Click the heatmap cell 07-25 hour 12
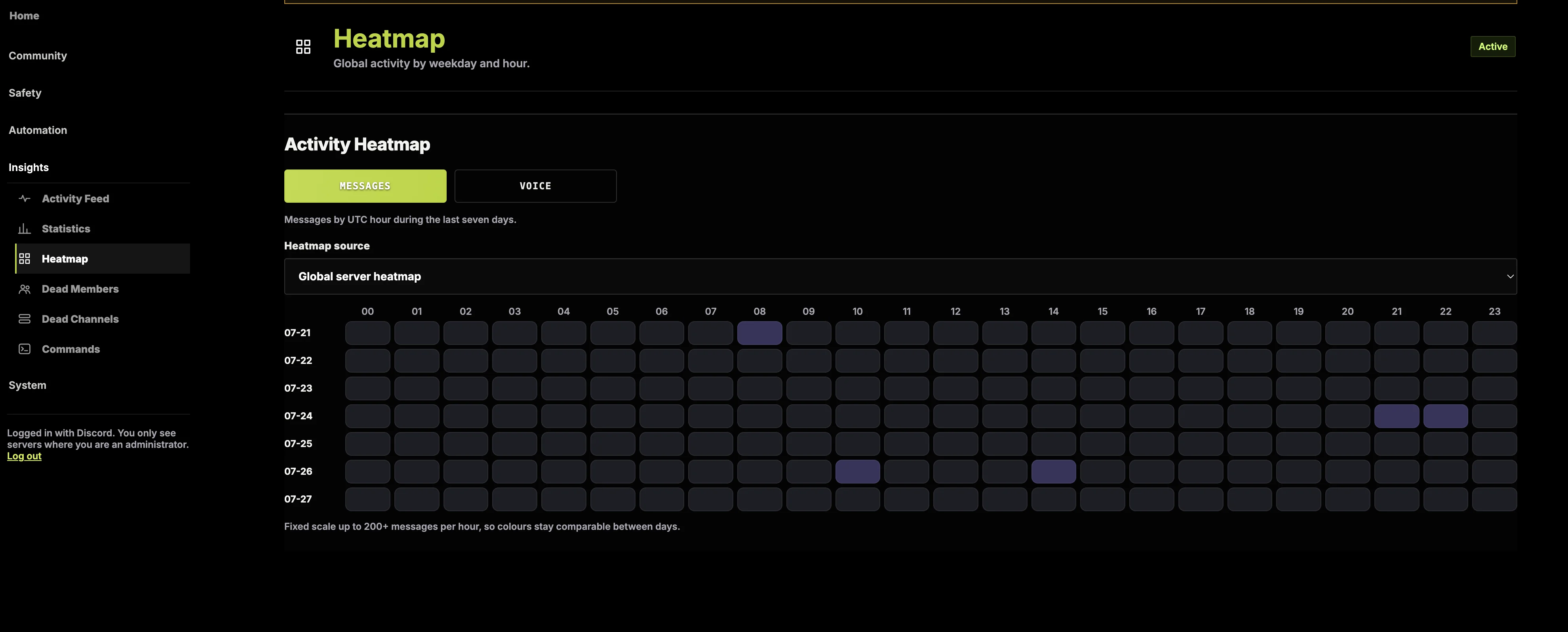Image resolution: width=1568 pixels, height=632 pixels. [956, 444]
